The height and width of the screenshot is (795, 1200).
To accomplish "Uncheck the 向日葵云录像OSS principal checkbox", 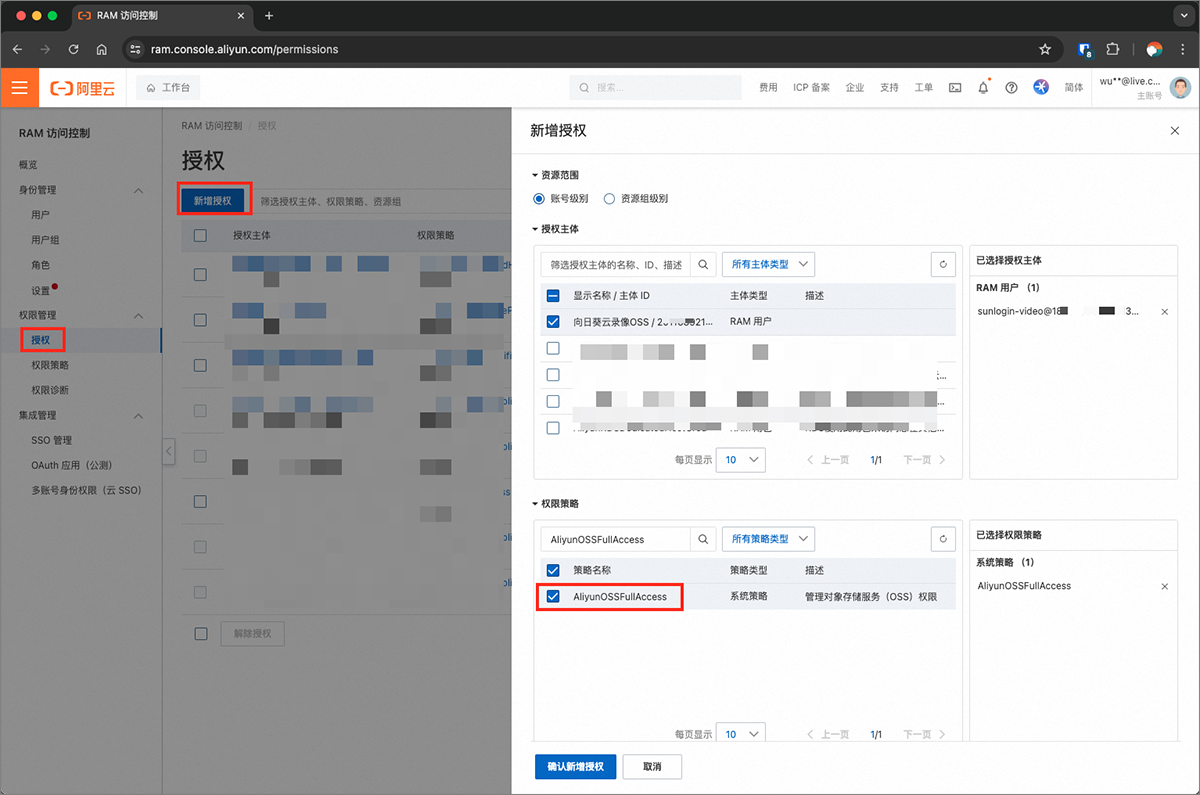I will (x=553, y=322).
